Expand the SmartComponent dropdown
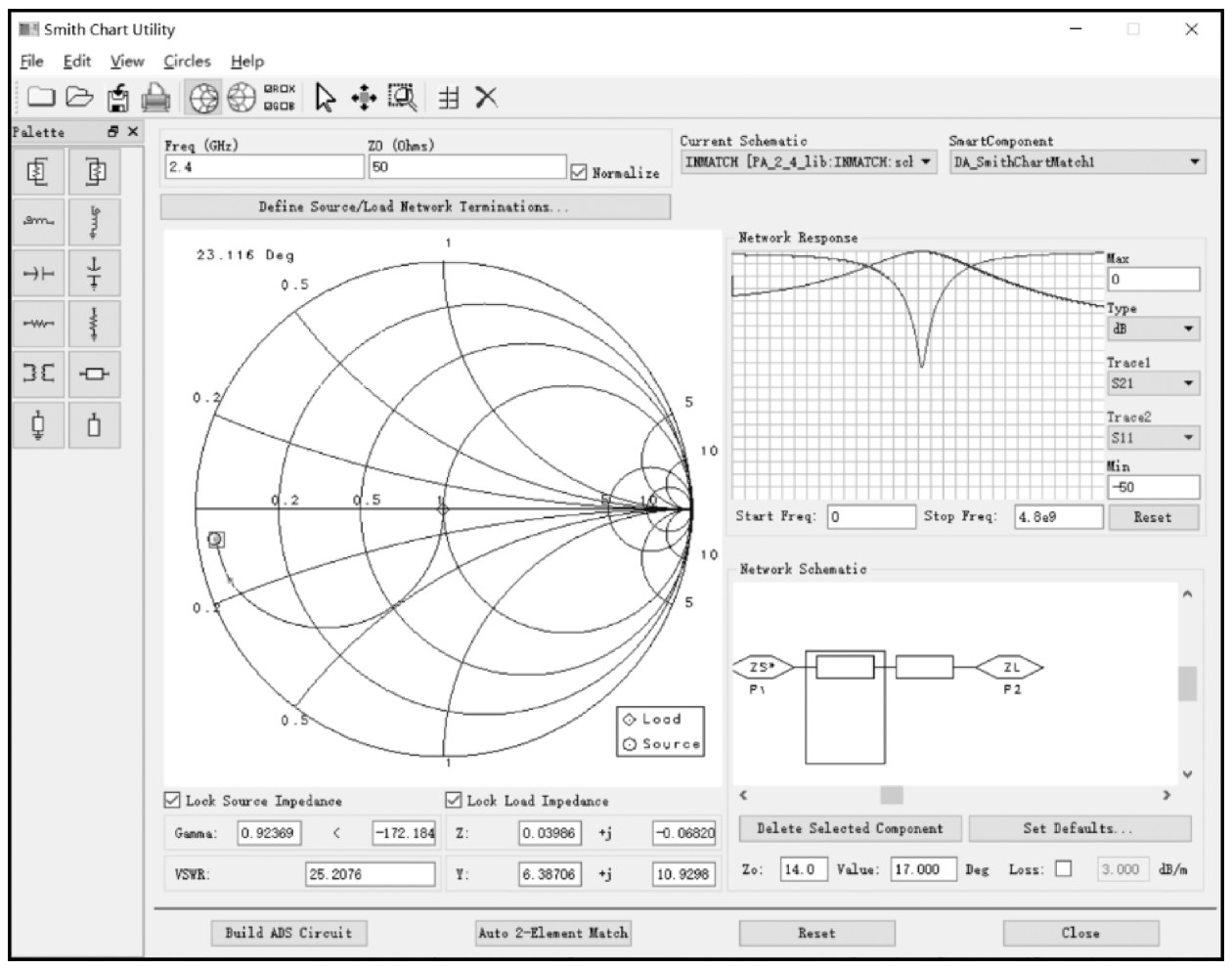 pyautogui.click(x=1077, y=162)
